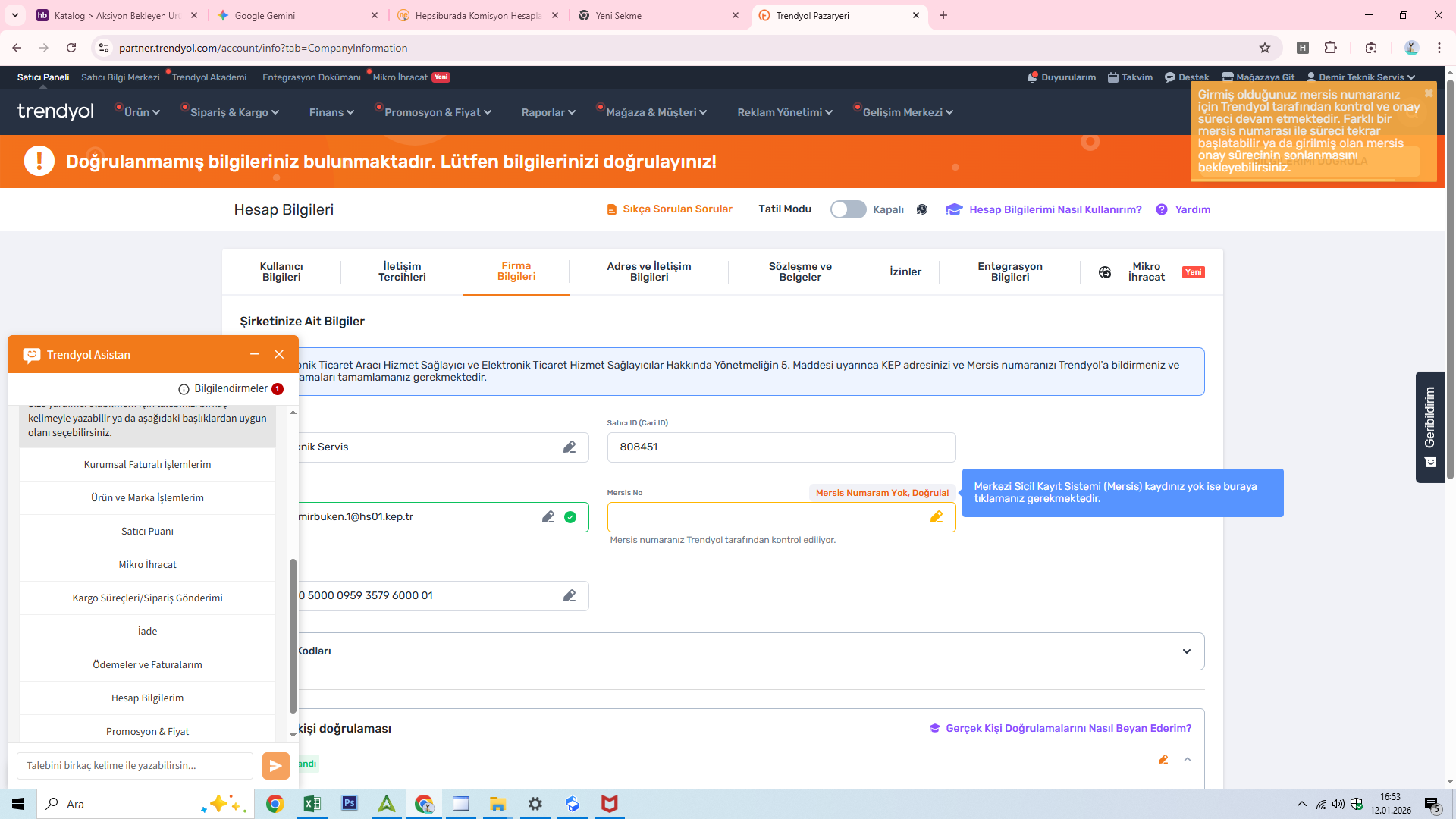This screenshot has width=1456, height=819.
Task: Expand the Promosyon & Fiyat menu
Action: pos(438,112)
